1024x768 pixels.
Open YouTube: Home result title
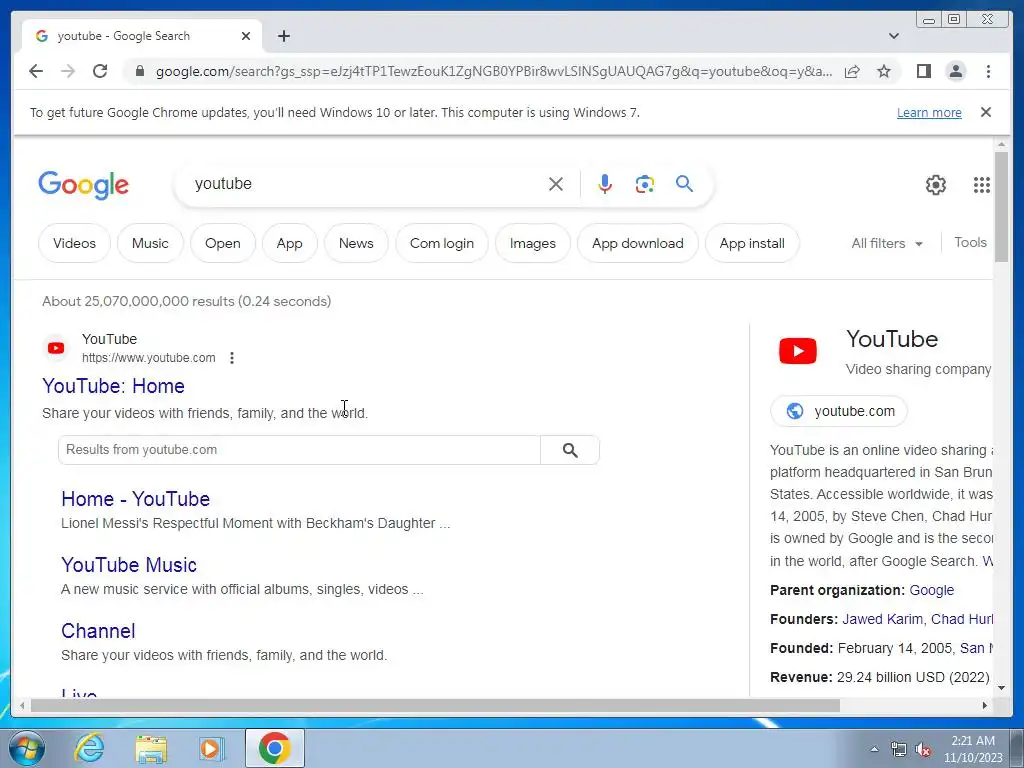[x=113, y=386]
